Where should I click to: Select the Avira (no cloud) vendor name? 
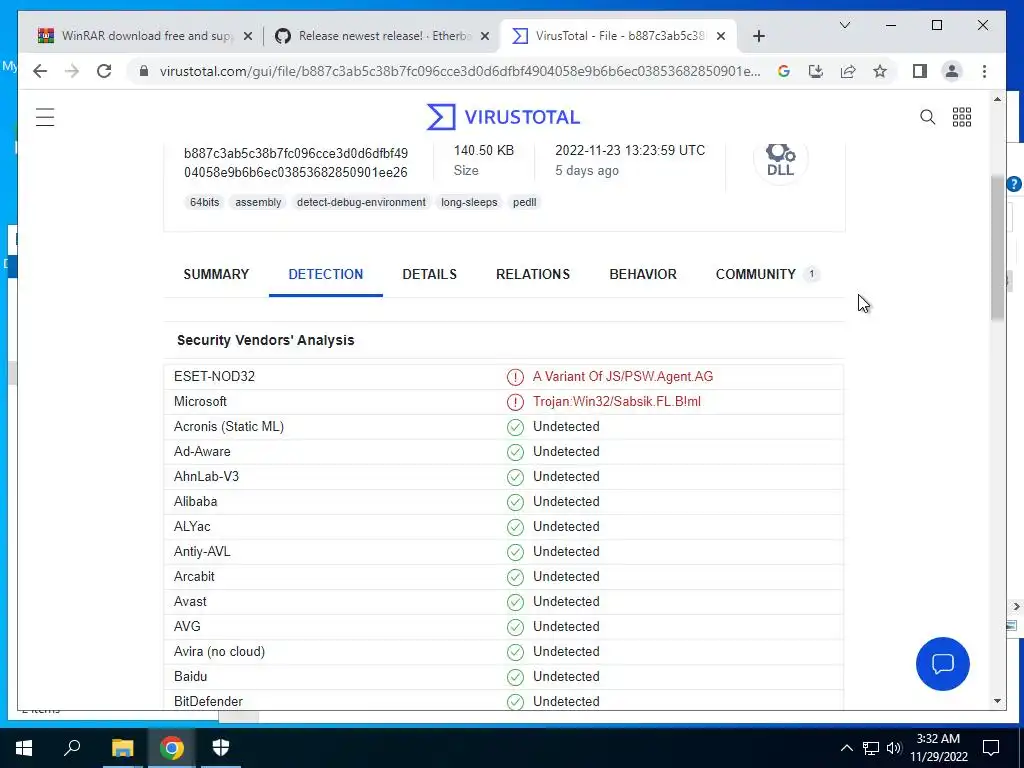(219, 652)
